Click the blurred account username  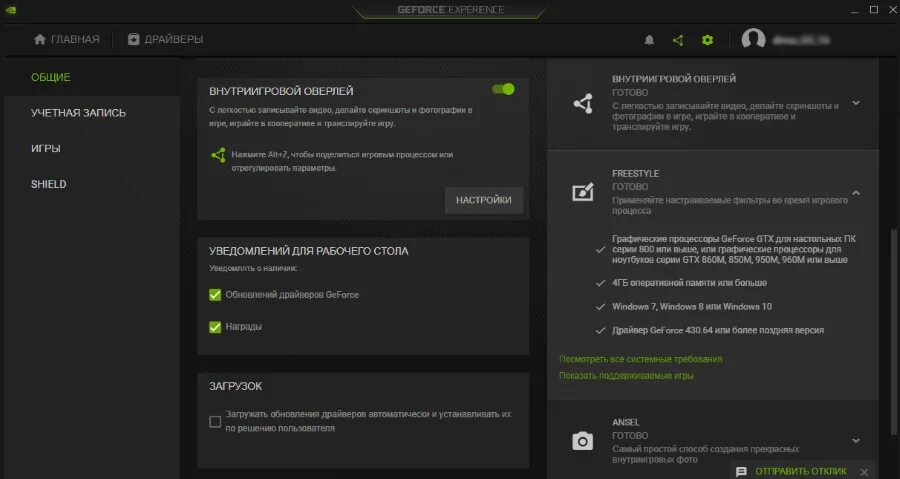tap(801, 40)
